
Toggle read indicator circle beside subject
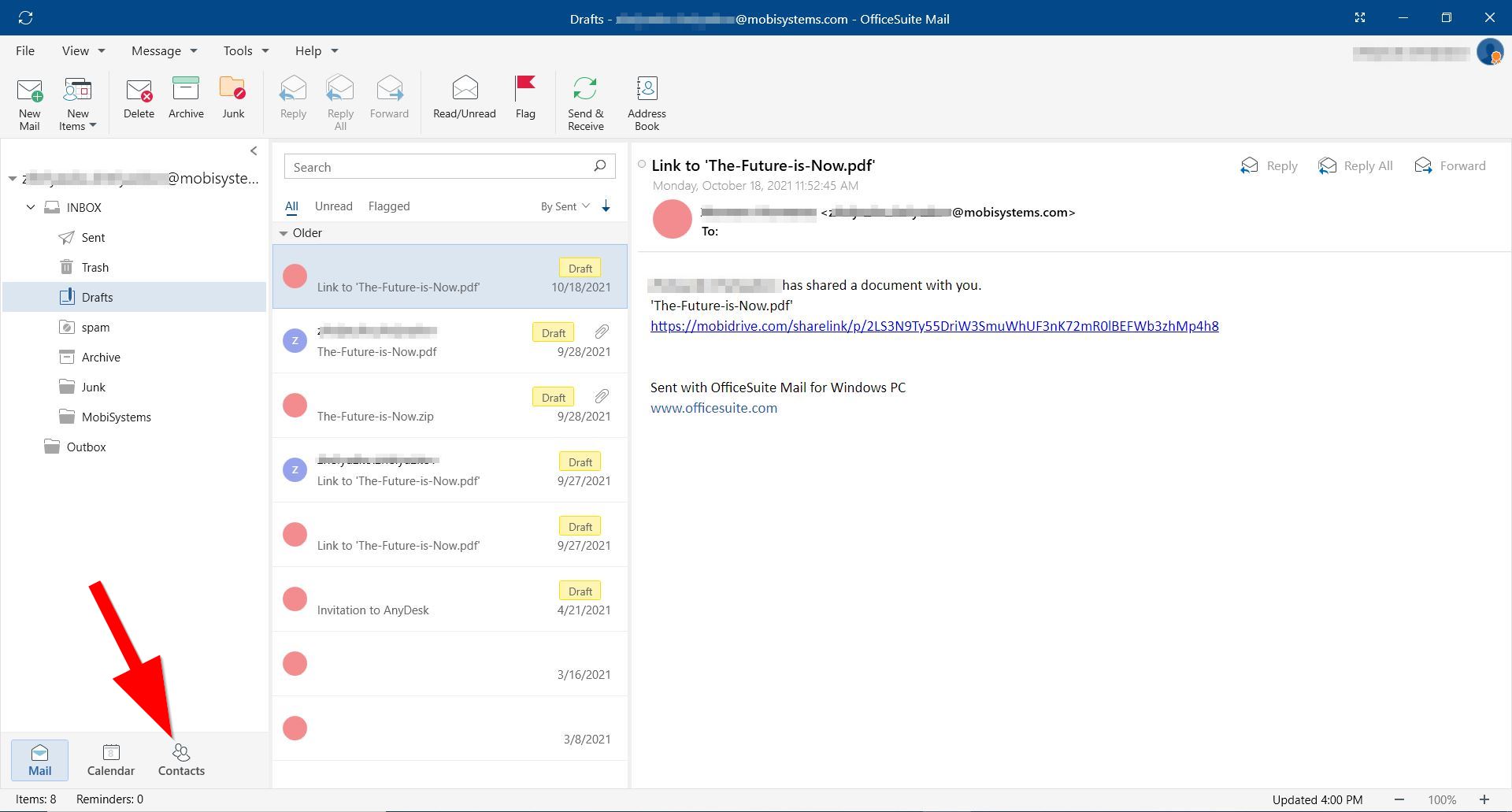[x=642, y=165]
